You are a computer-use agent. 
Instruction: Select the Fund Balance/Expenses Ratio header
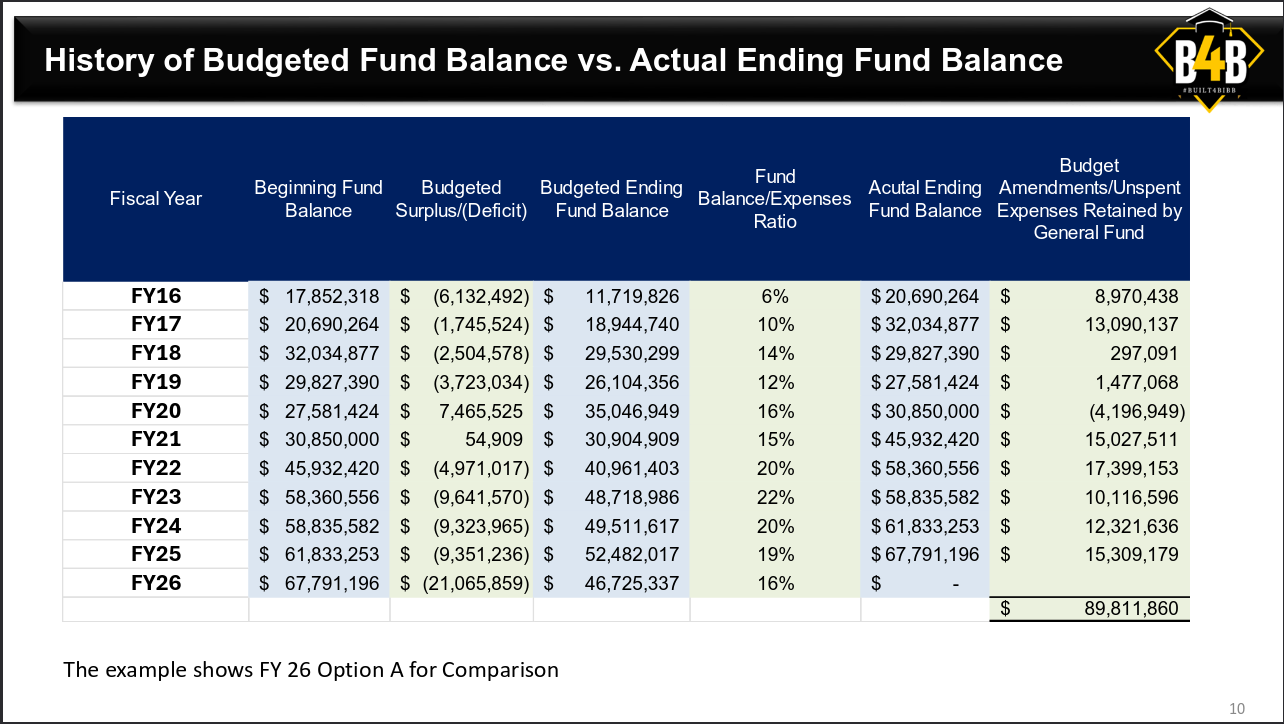[x=774, y=199]
